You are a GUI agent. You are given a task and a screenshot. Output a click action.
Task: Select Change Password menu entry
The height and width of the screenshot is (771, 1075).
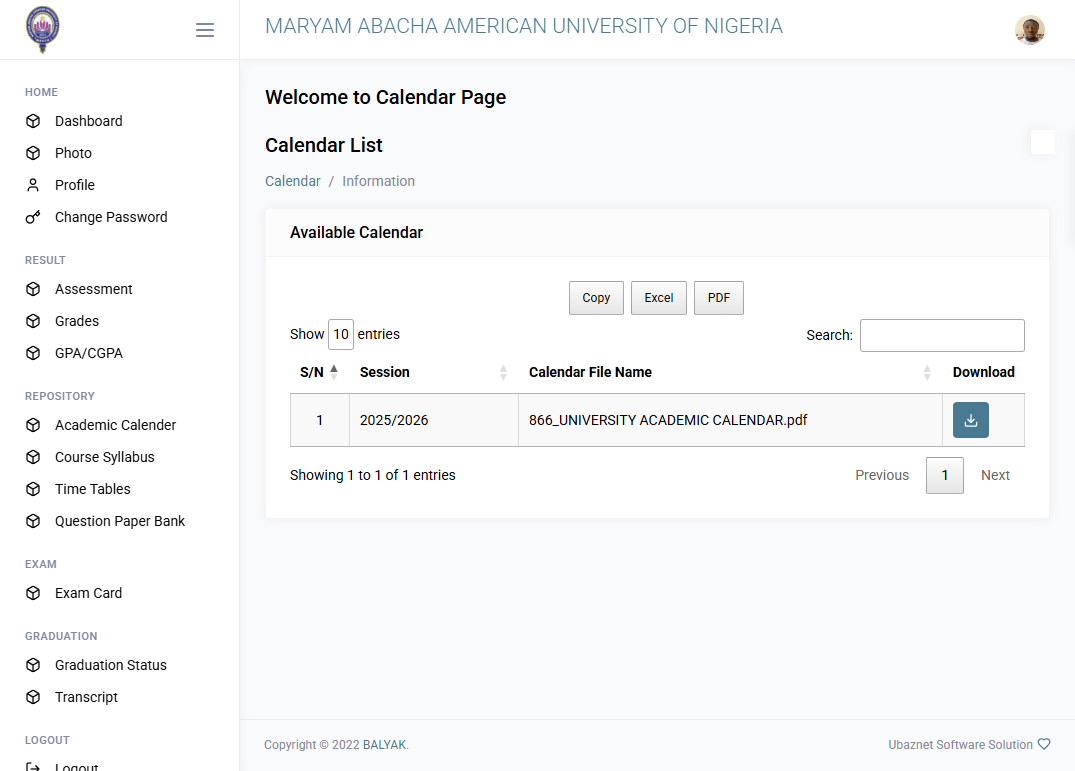(111, 217)
